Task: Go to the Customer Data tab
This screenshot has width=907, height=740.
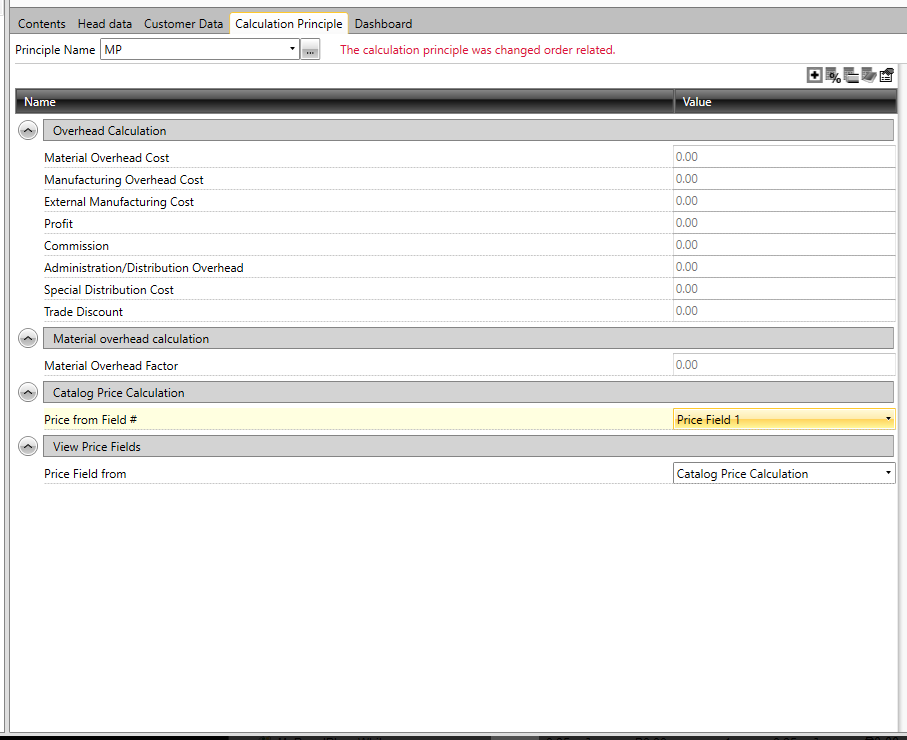Action: (183, 24)
